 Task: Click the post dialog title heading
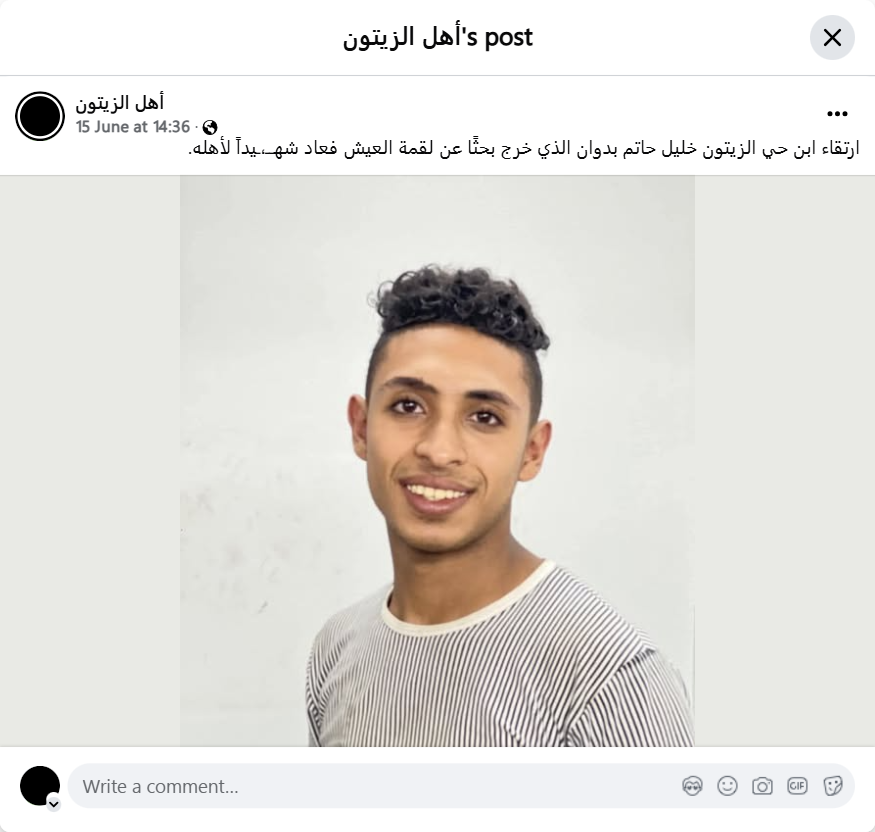pos(438,37)
